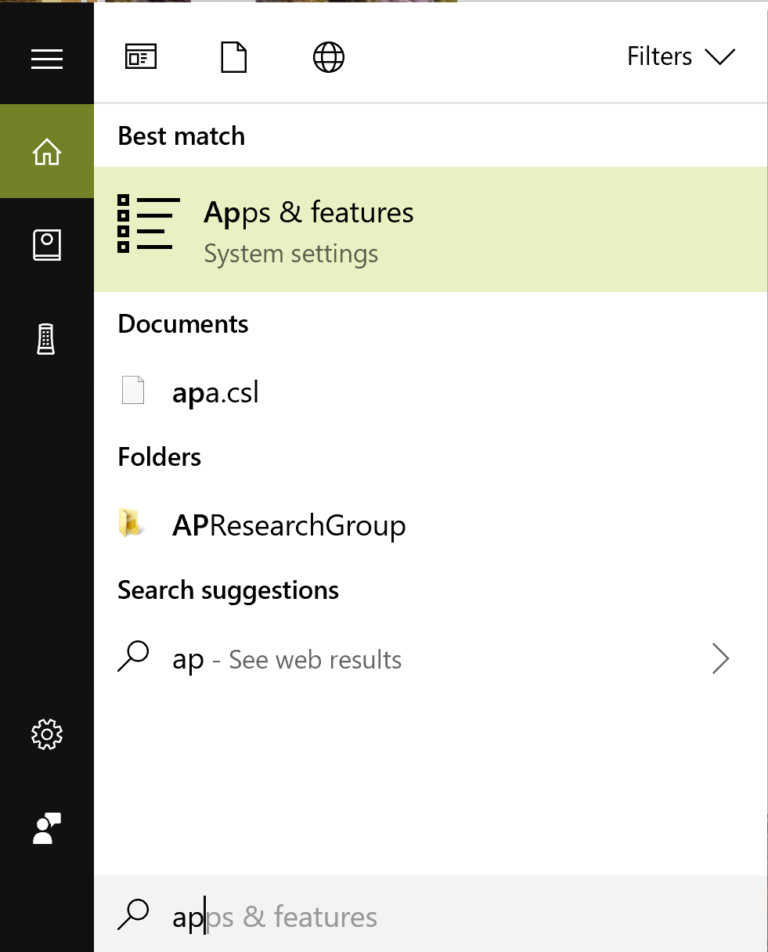Click the chevron next to See web results
The image size is (768, 952).
click(x=721, y=658)
